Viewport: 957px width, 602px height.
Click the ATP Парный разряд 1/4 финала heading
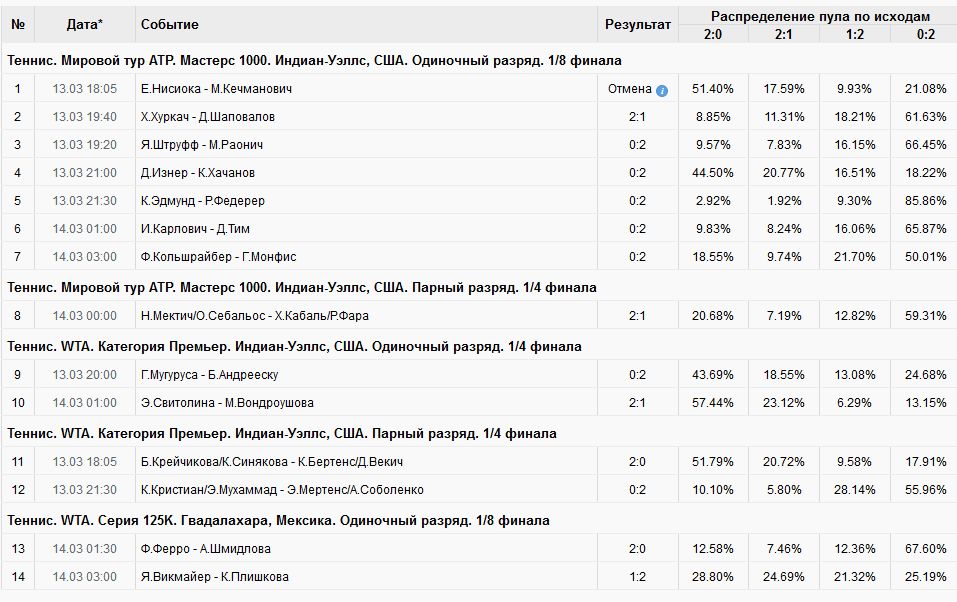click(302, 287)
